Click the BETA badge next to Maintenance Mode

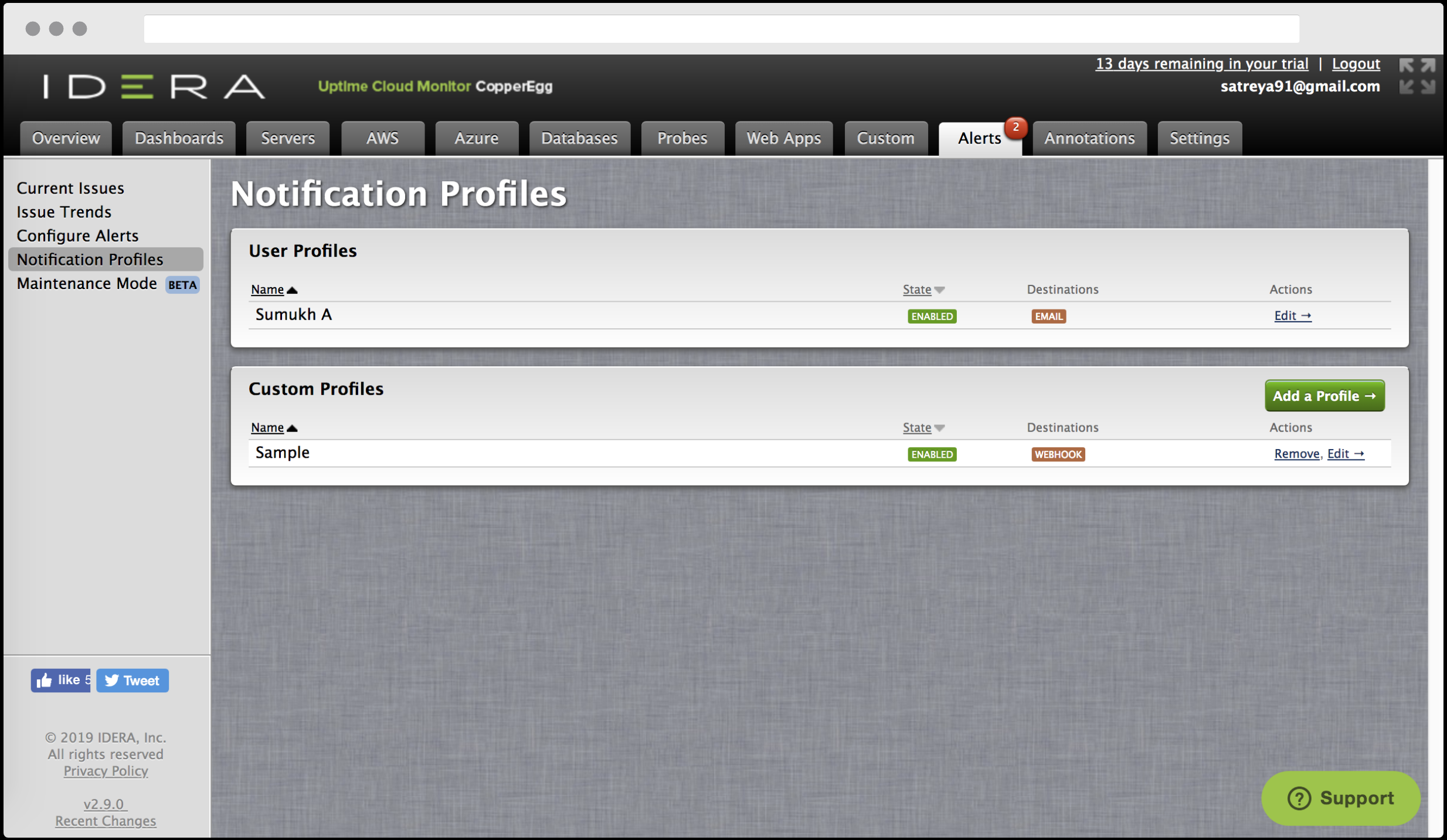(x=182, y=285)
